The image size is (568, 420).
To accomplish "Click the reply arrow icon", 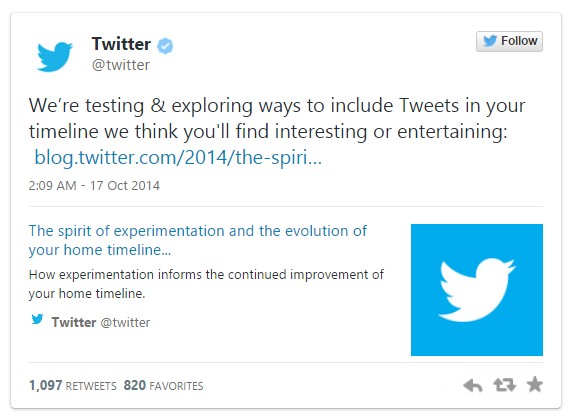I will pyautogui.click(x=473, y=385).
